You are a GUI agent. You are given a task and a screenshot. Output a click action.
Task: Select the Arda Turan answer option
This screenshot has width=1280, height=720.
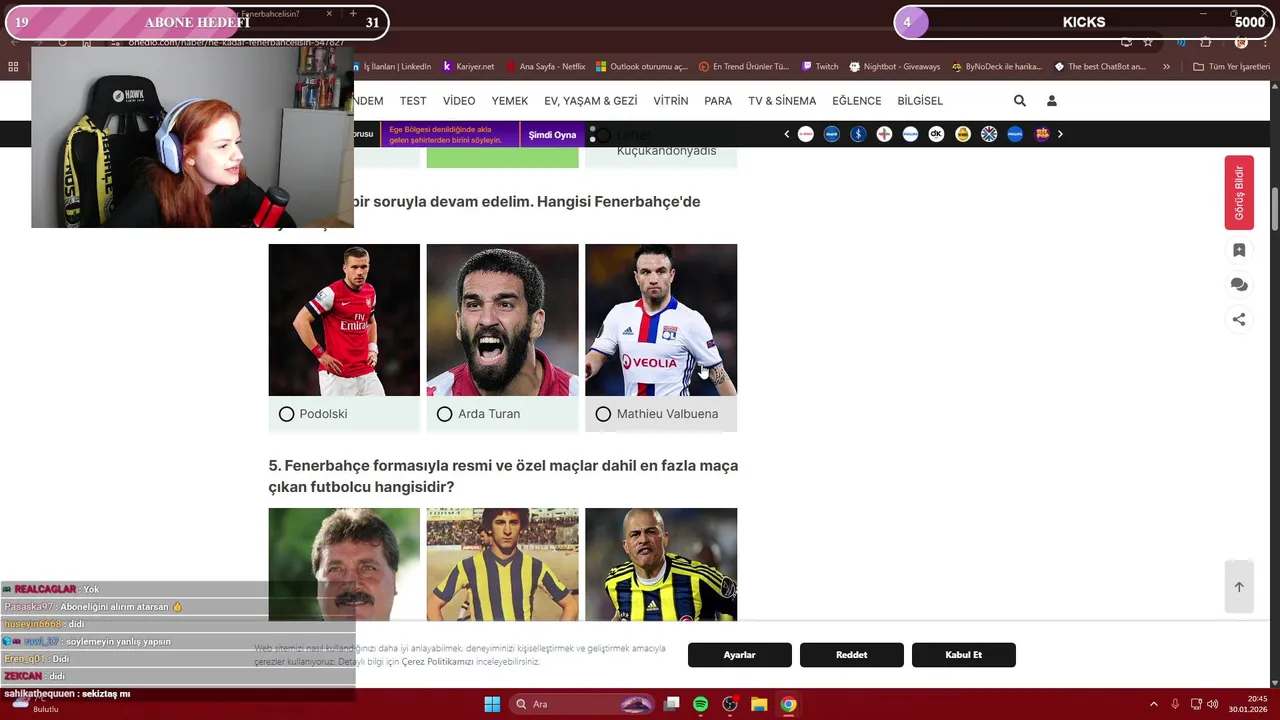coord(502,414)
